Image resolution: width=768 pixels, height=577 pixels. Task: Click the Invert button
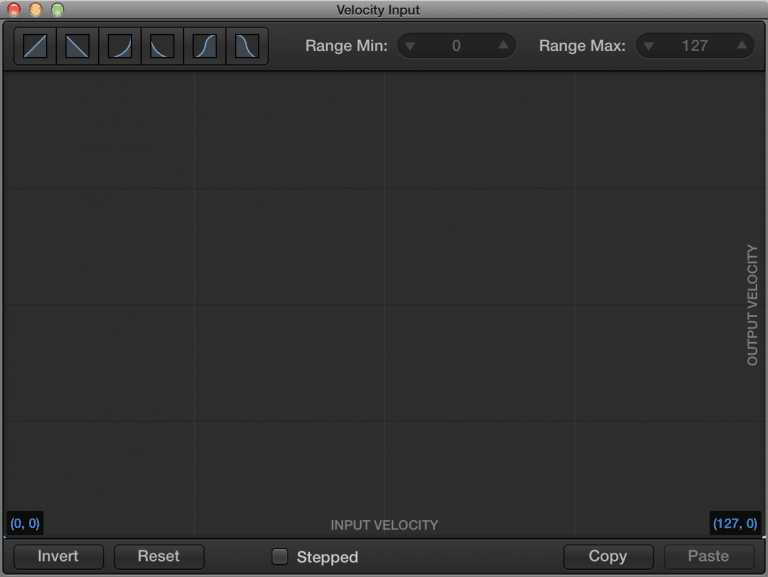(58, 556)
